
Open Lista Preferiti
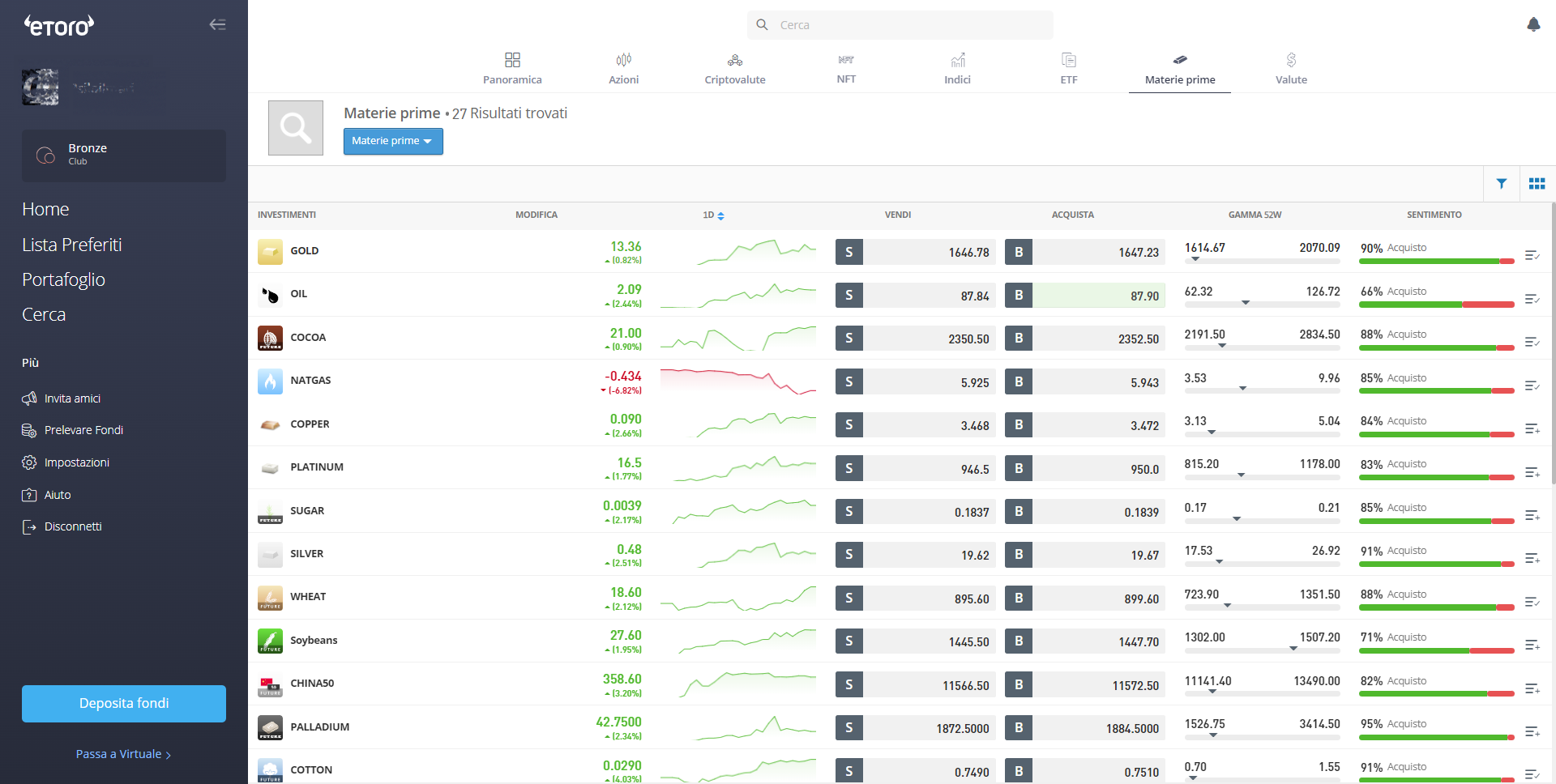point(72,245)
